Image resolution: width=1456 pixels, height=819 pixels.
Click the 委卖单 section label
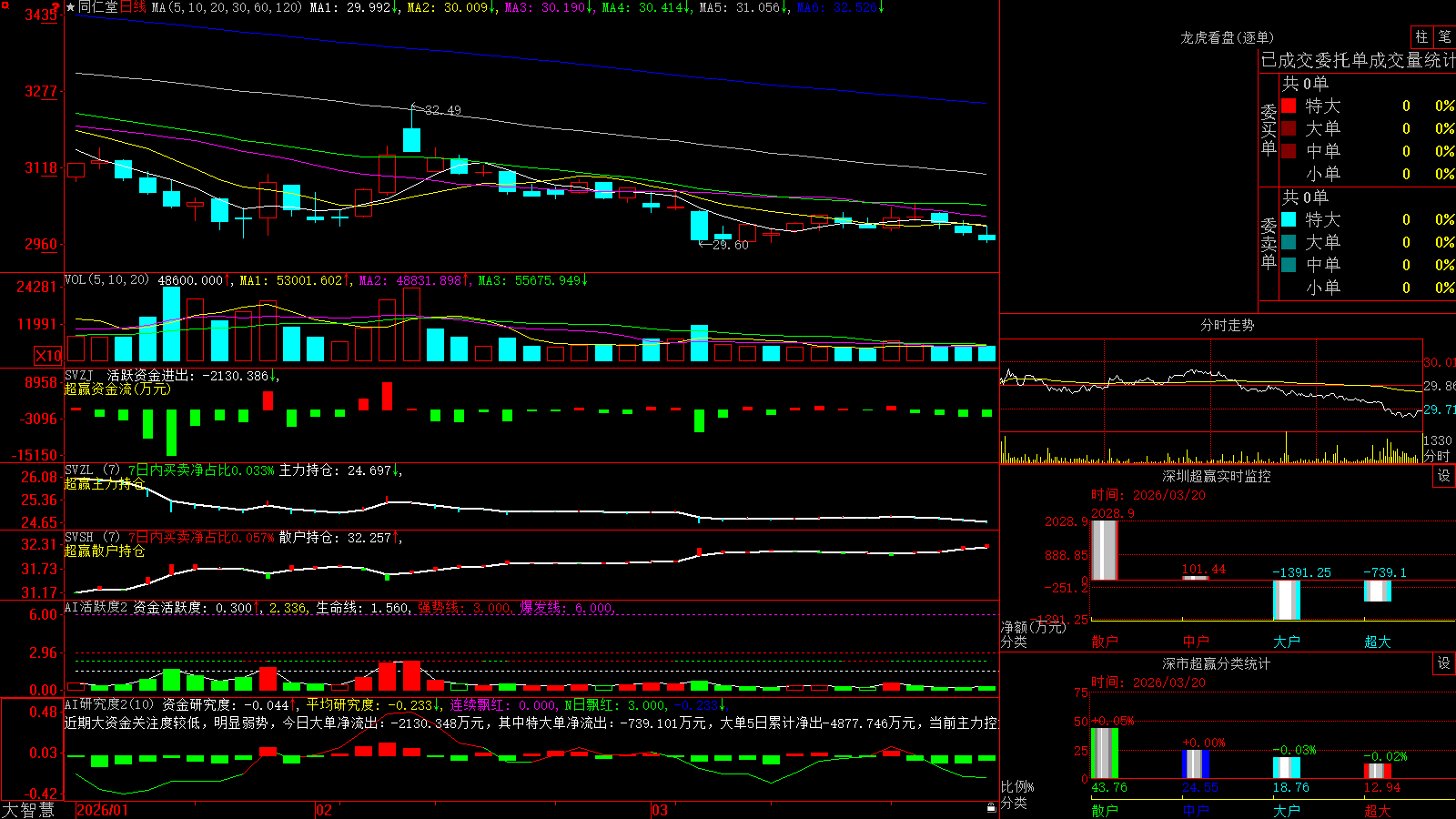point(1269,243)
